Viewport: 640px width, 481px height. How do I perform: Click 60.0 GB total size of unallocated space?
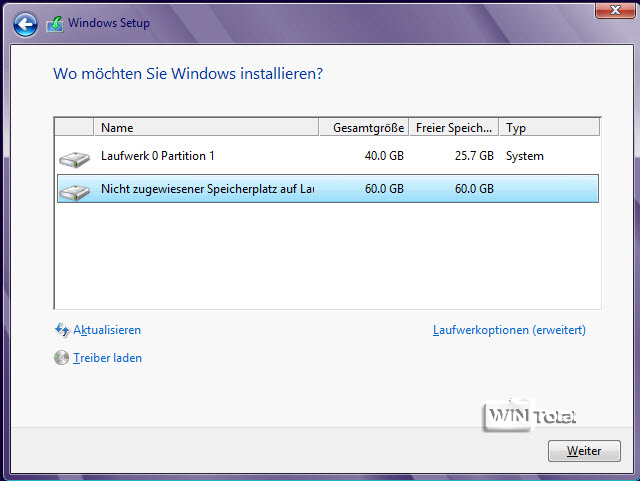pyautogui.click(x=384, y=189)
